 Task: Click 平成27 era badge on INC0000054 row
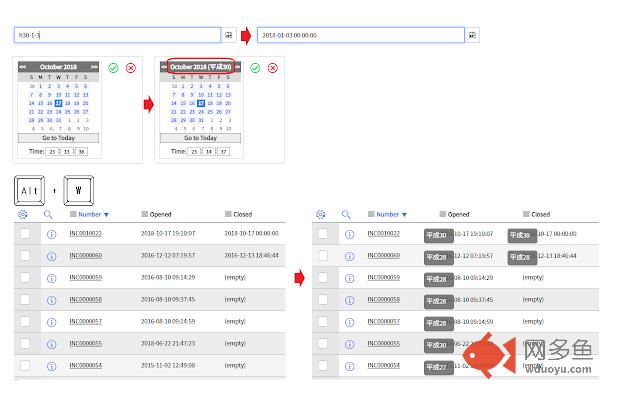[x=439, y=367]
